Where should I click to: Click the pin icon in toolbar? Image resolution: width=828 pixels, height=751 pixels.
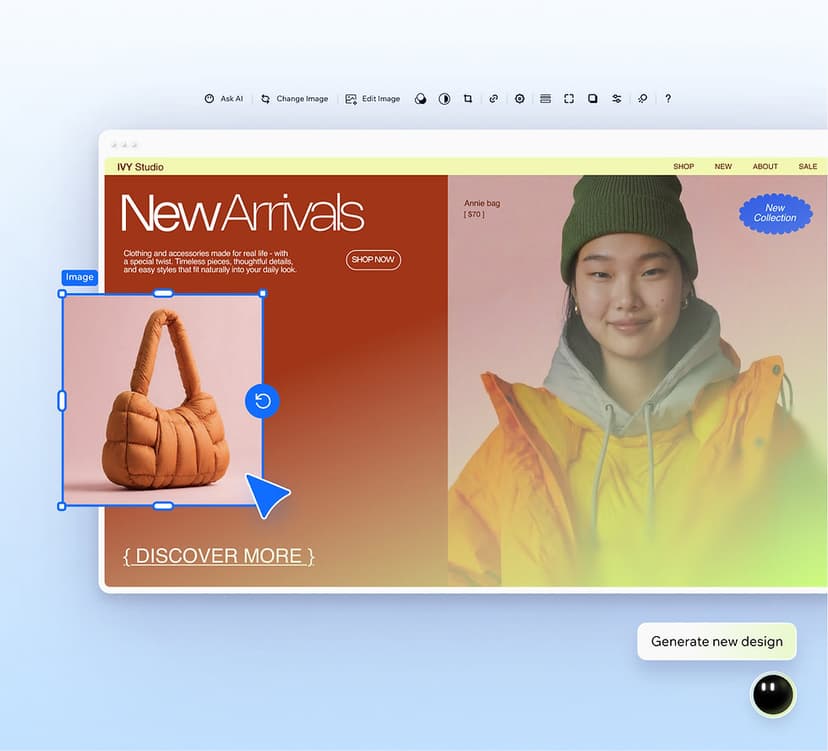tap(642, 99)
